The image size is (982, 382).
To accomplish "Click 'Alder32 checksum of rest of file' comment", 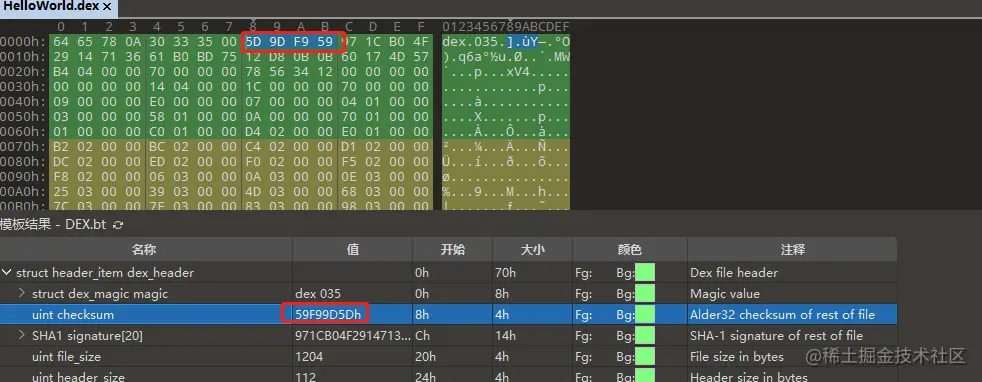I will click(x=782, y=315).
